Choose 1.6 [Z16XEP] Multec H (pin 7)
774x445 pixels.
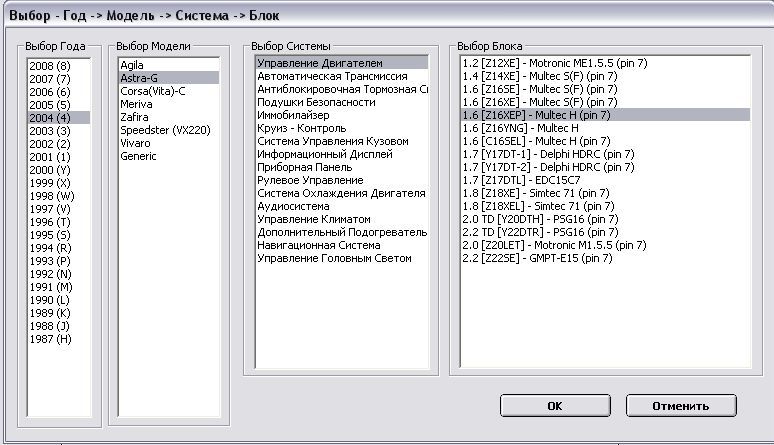tap(535, 115)
